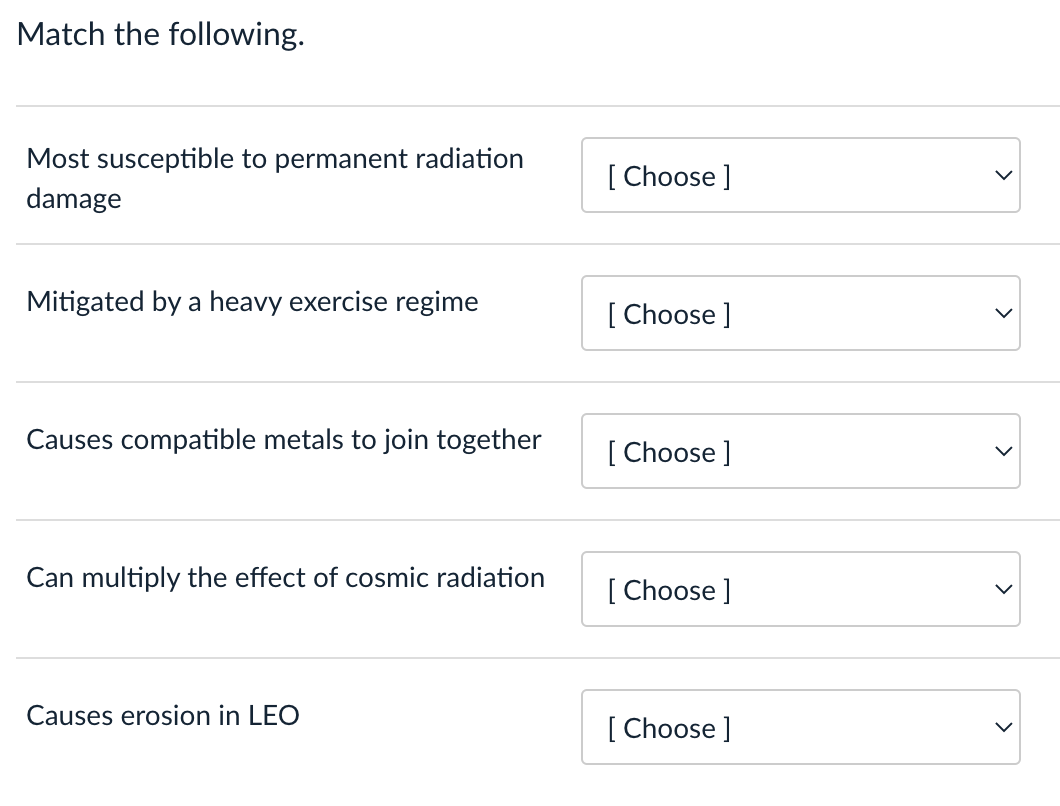This screenshot has height=806, width=1060.
Task: Open the dropdown for erosion in LEO
Action: click(800, 728)
